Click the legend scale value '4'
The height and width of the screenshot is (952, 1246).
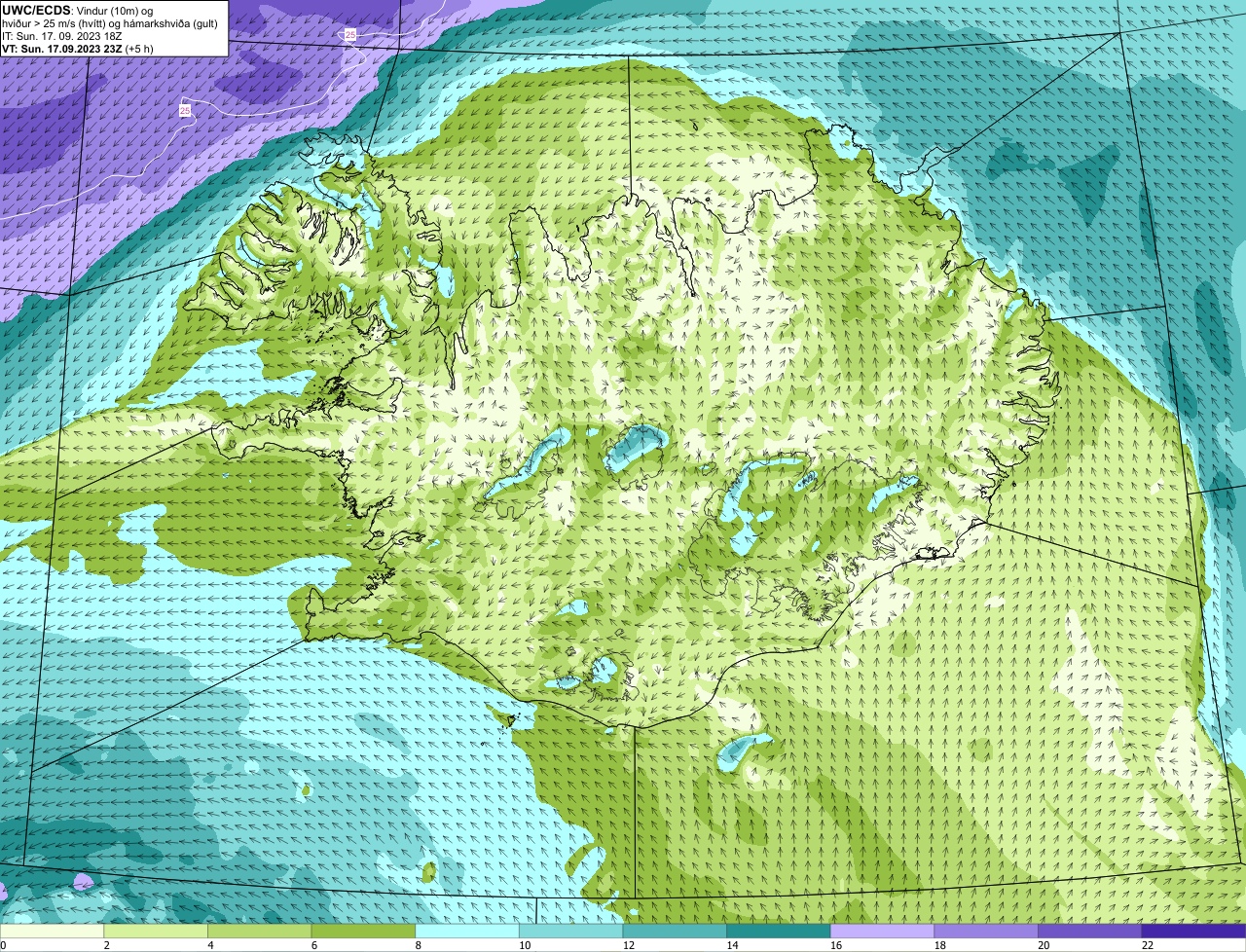[210, 945]
